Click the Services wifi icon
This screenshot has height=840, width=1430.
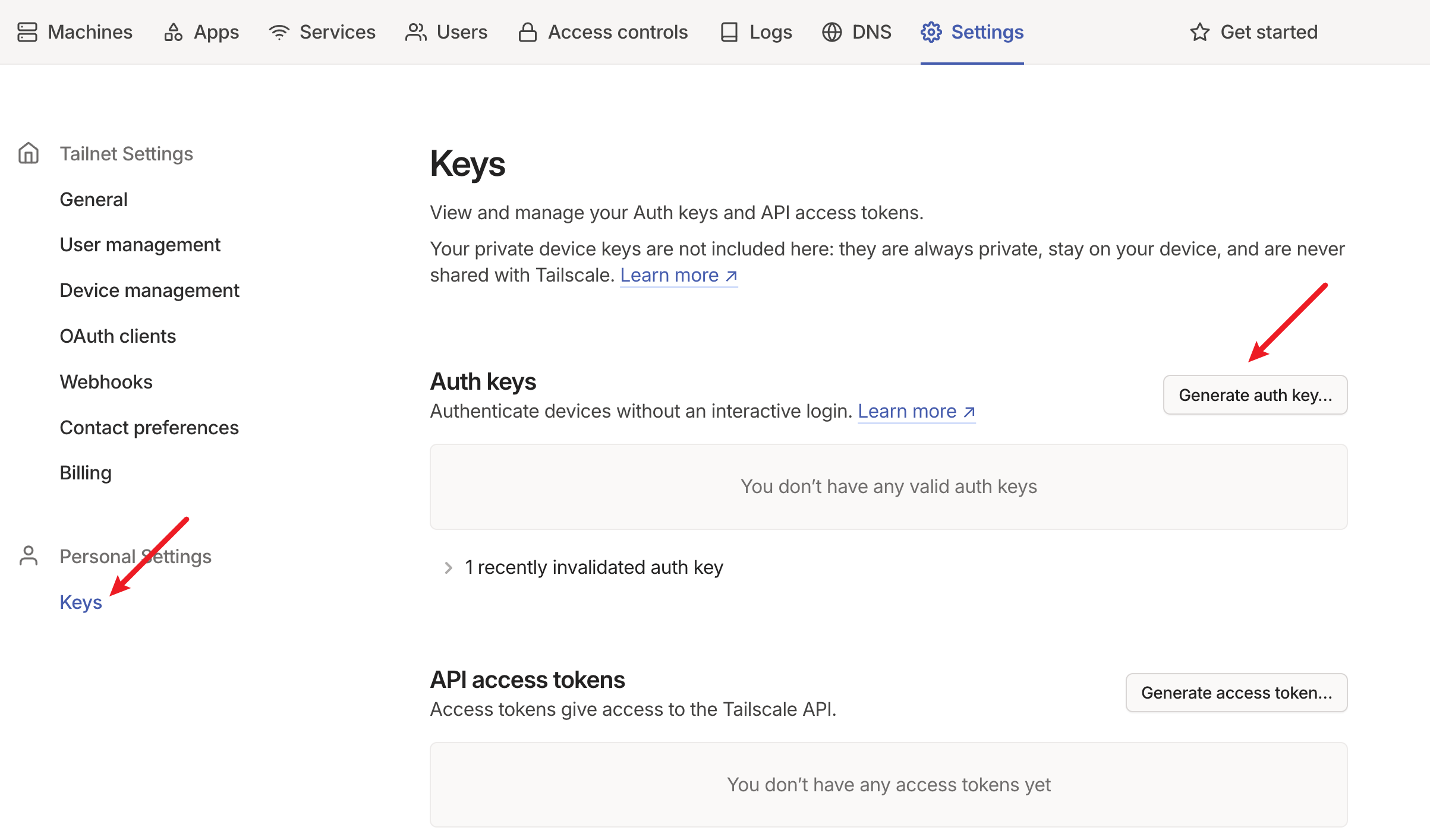[x=279, y=32]
